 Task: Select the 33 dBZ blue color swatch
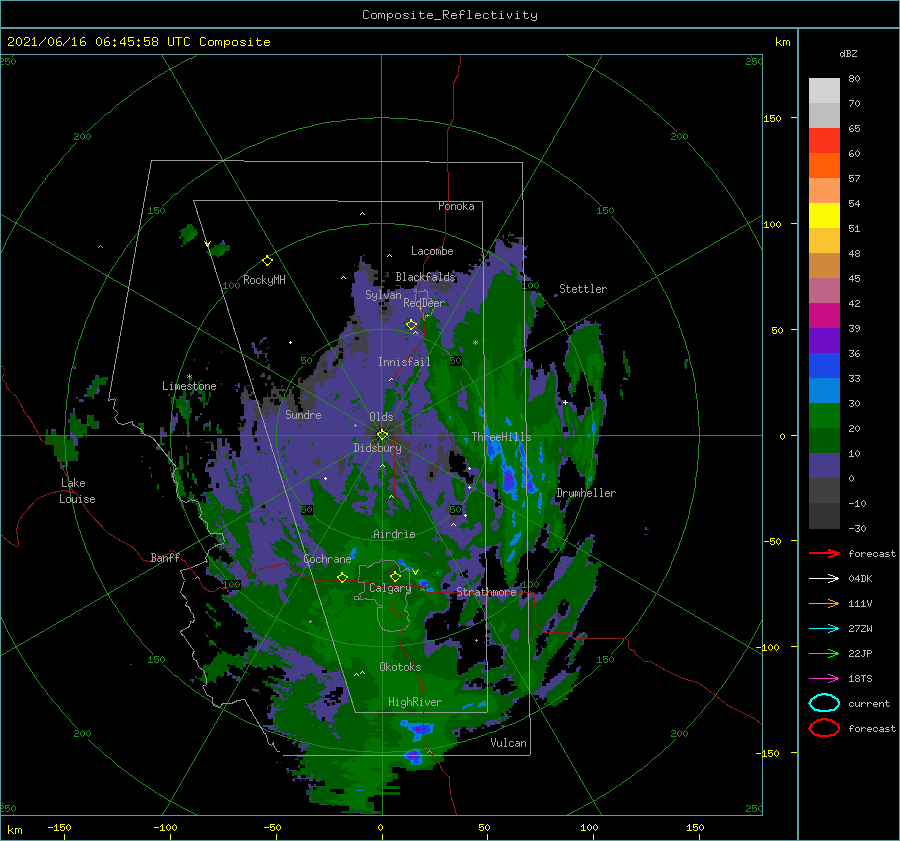tap(824, 366)
